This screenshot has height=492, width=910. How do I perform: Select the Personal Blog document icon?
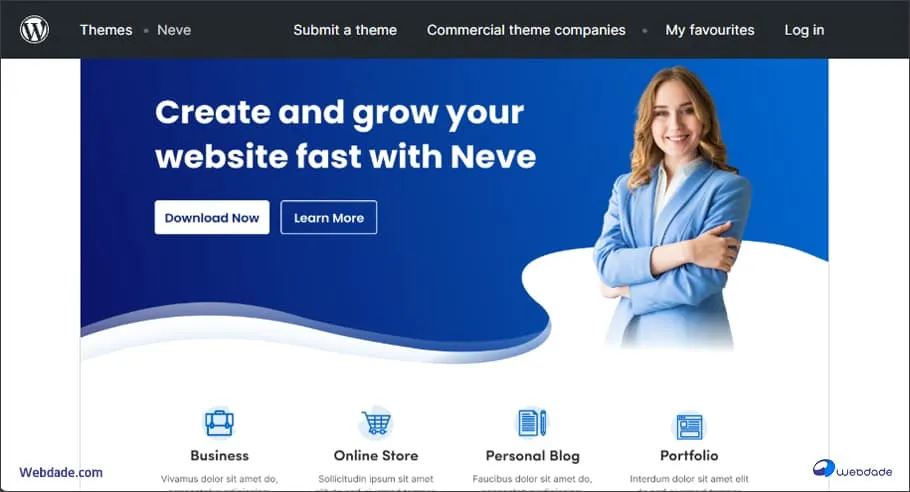(532, 422)
